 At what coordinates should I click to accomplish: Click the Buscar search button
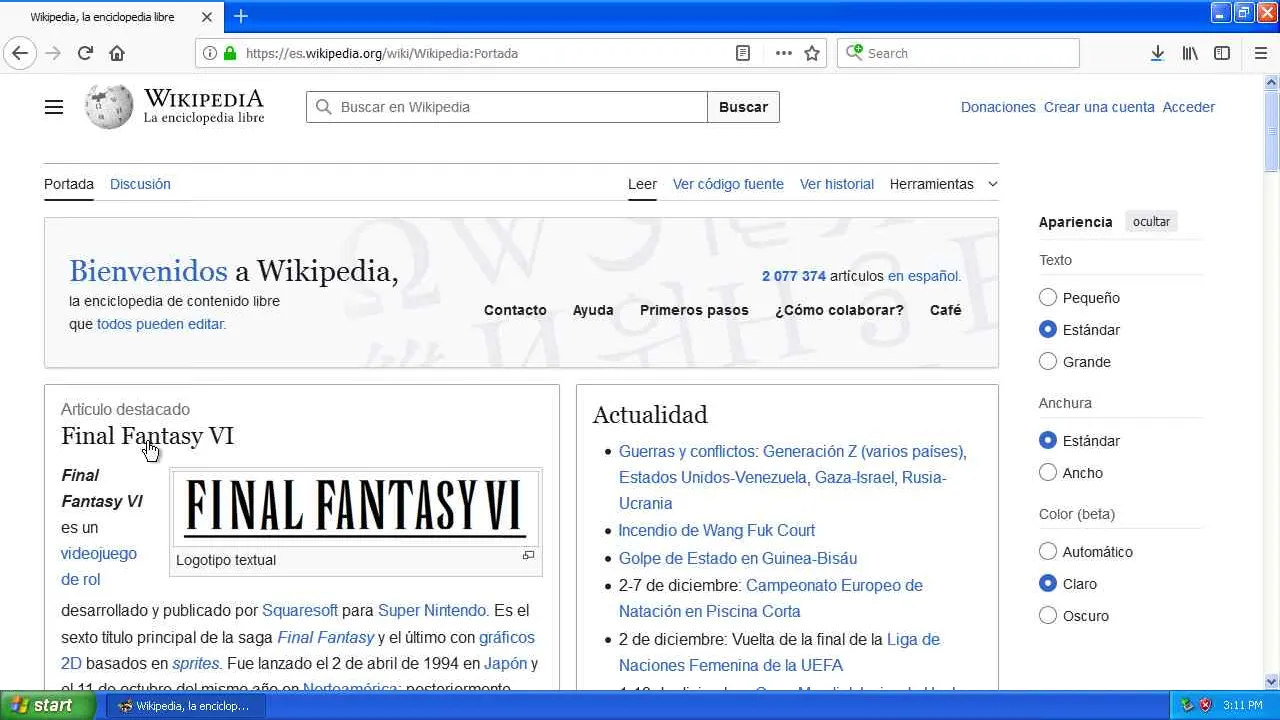tap(743, 107)
